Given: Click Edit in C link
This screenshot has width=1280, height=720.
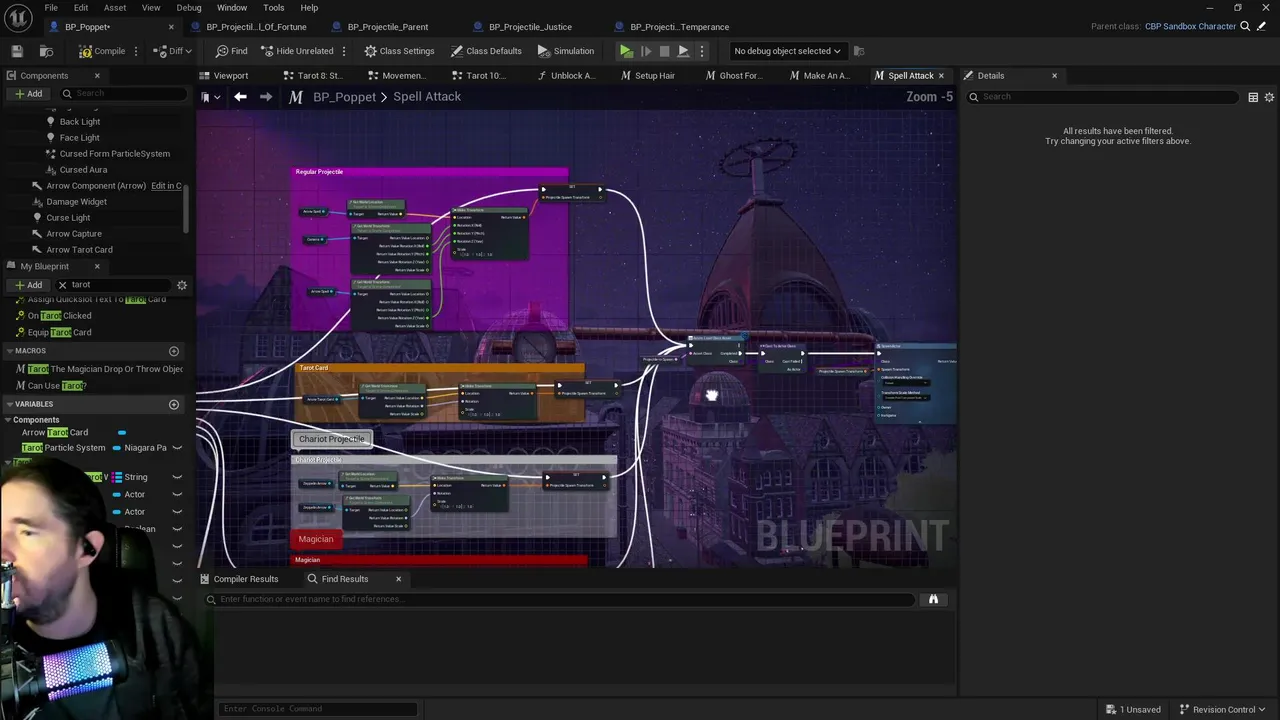Looking at the screenshot, I should pyautogui.click(x=166, y=186).
